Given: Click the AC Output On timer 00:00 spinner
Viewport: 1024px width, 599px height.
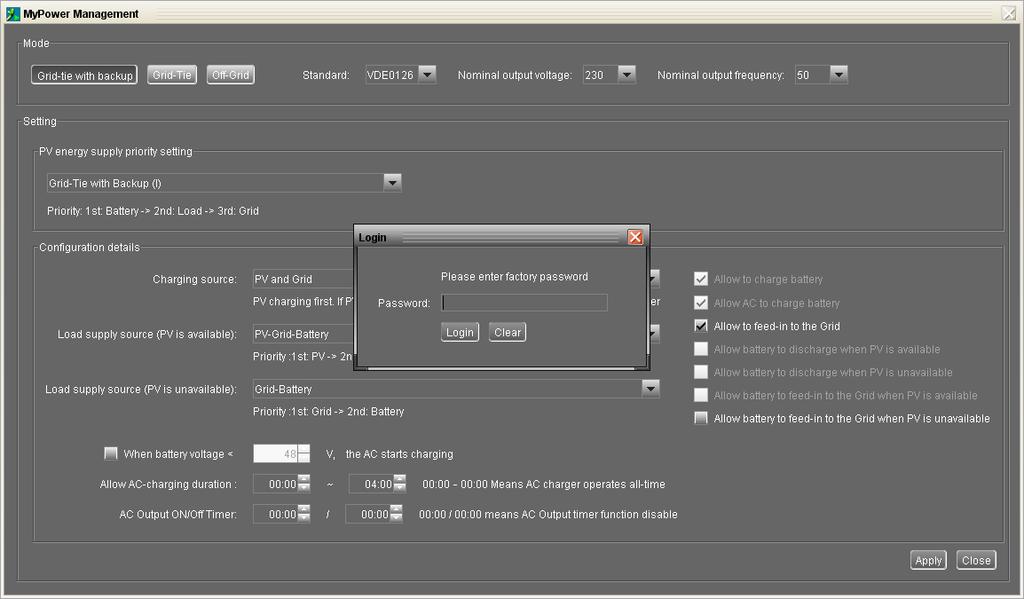Looking at the screenshot, I should click(281, 514).
